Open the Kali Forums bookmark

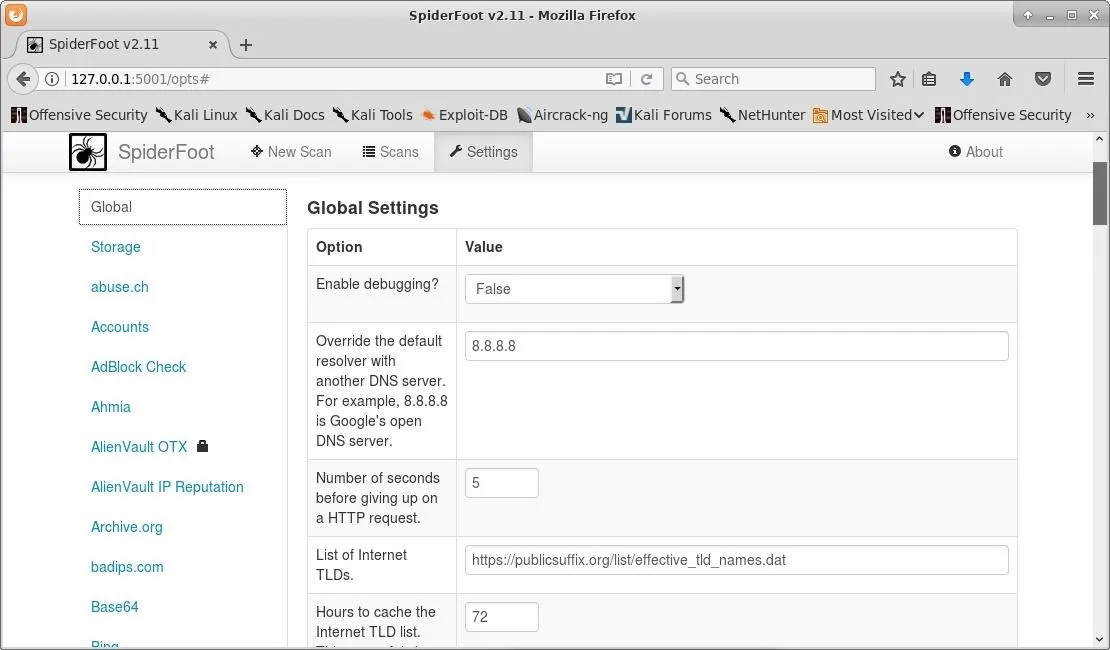(663, 115)
